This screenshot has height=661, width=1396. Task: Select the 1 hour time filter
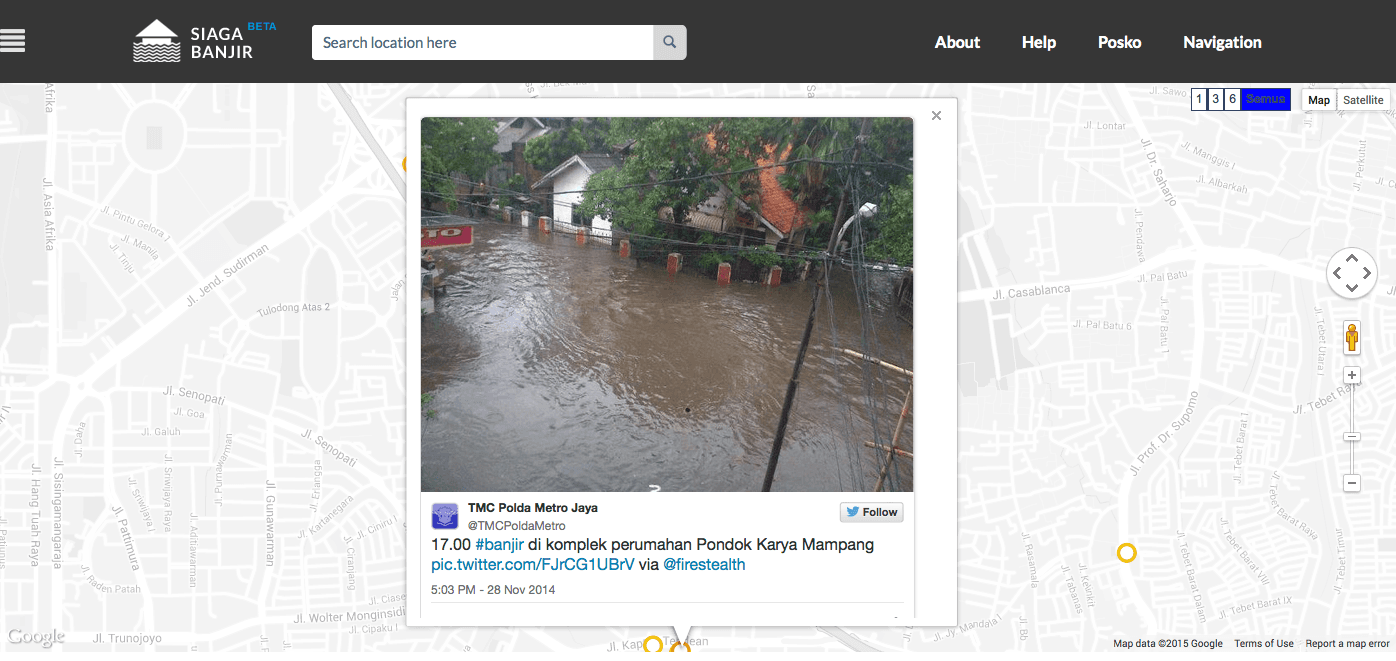[1199, 99]
